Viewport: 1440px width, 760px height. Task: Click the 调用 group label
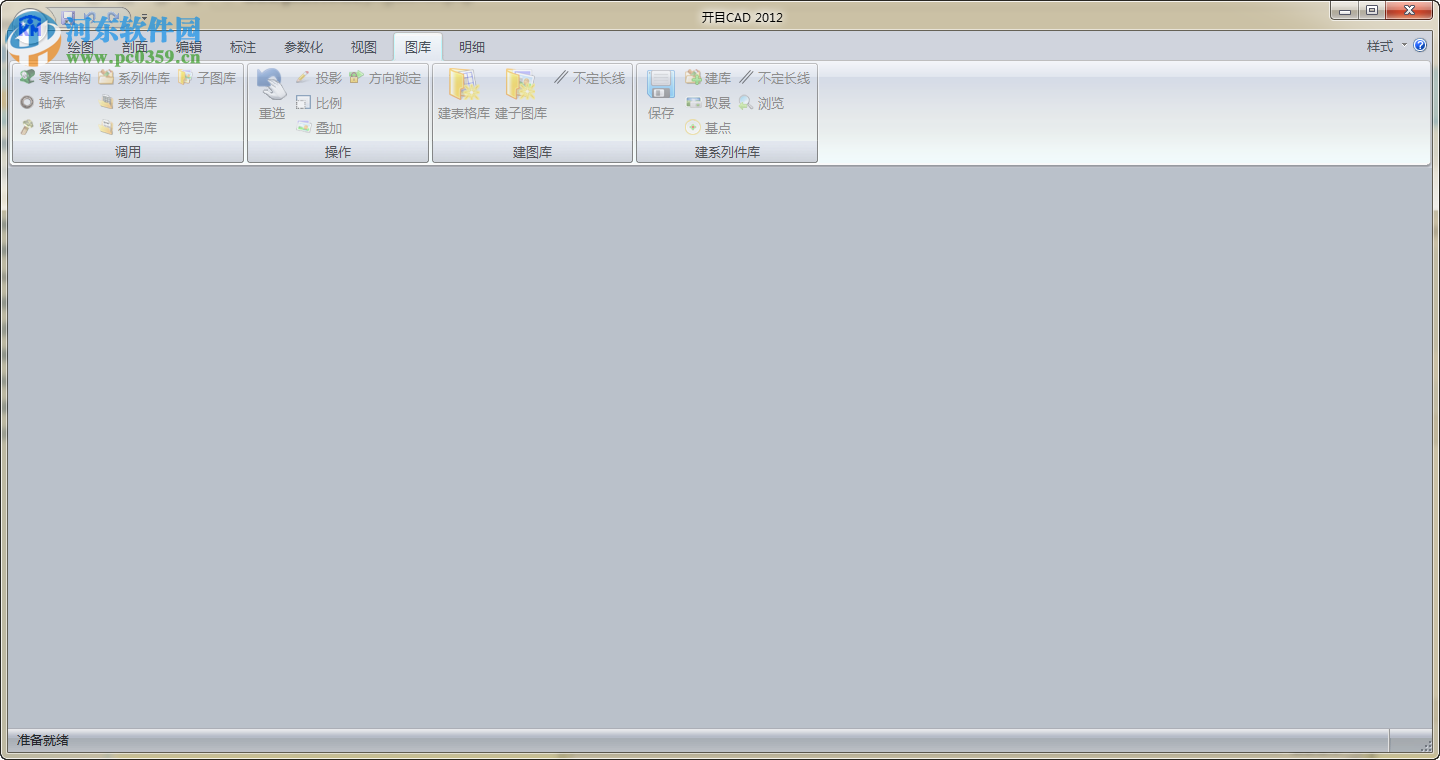click(128, 152)
